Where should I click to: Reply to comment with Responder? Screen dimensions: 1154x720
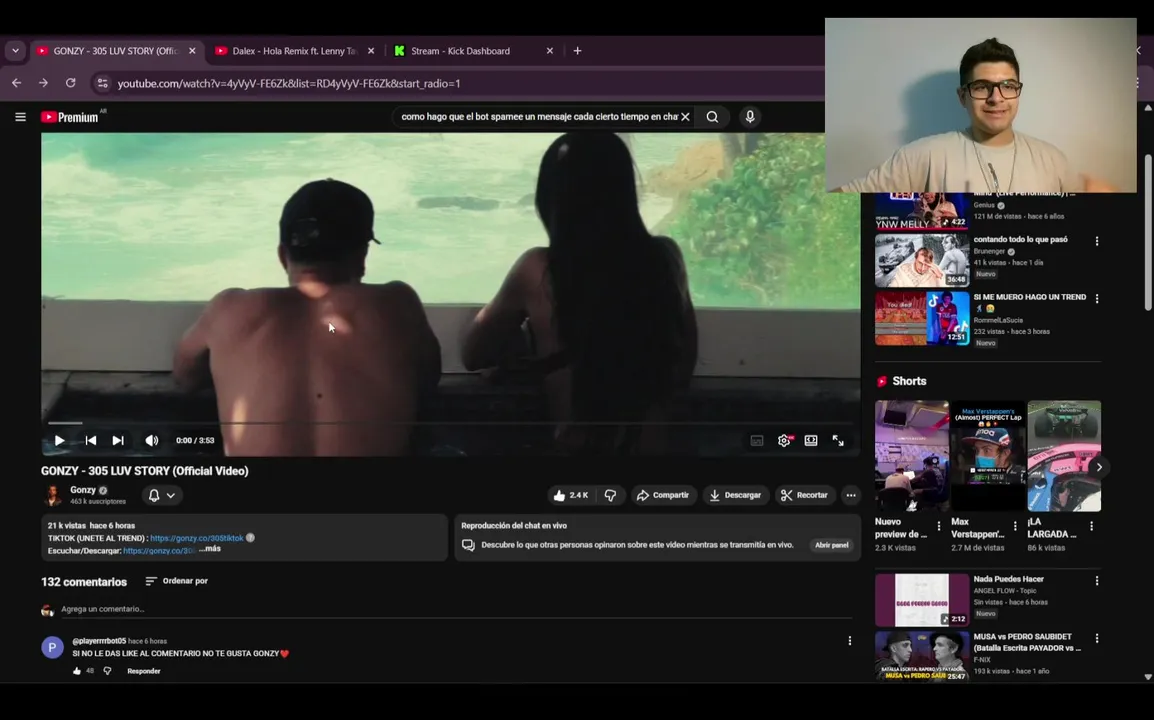tap(144, 671)
